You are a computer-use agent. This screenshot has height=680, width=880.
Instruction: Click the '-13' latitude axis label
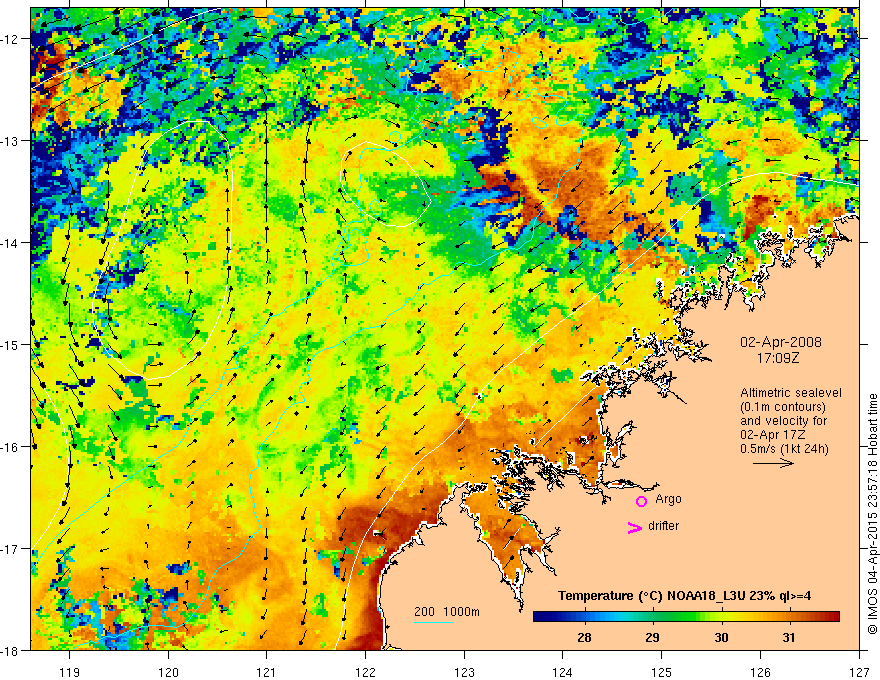[x=10, y=140]
